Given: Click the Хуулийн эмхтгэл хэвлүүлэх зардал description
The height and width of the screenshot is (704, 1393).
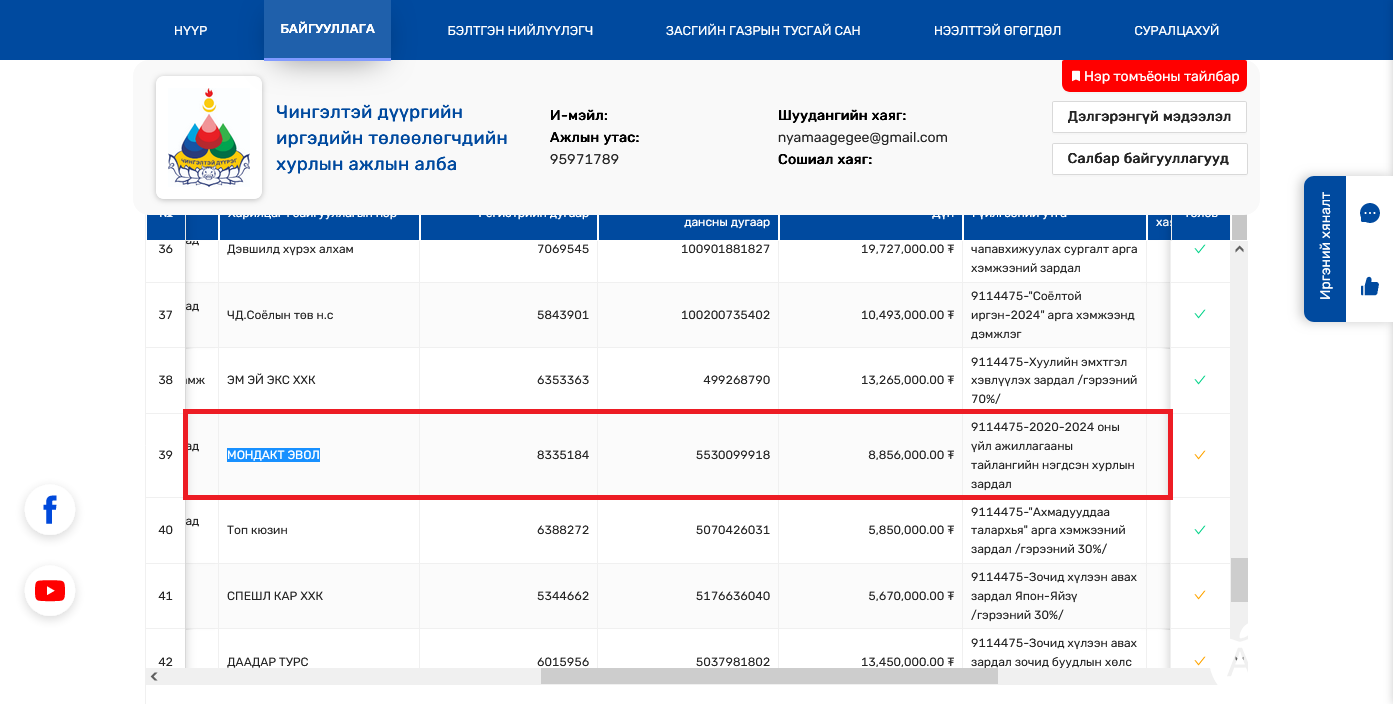Looking at the screenshot, I should (x=1054, y=380).
